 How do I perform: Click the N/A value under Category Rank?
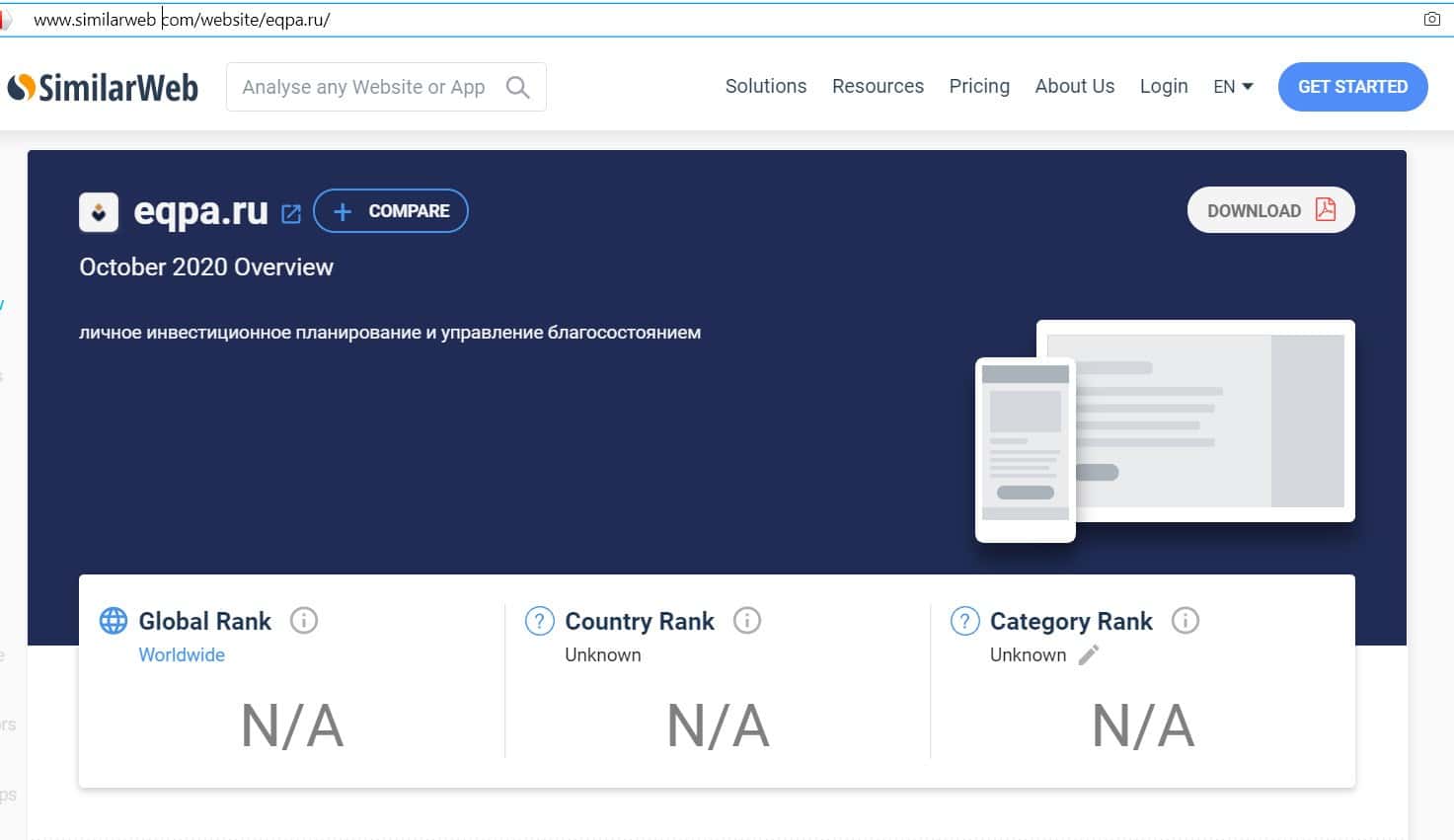(1143, 726)
